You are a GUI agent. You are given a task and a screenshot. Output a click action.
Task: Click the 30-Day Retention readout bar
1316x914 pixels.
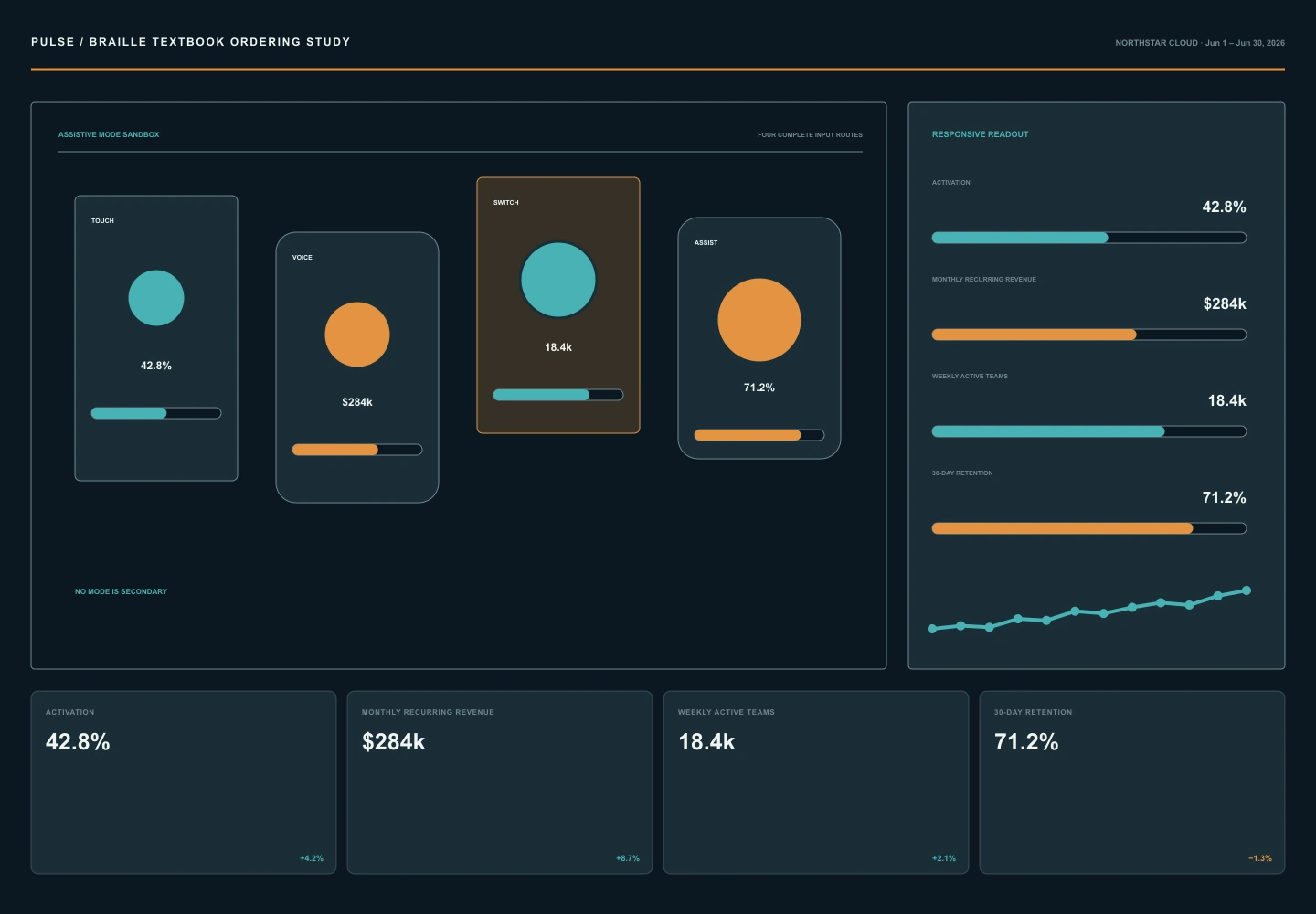[1089, 528]
